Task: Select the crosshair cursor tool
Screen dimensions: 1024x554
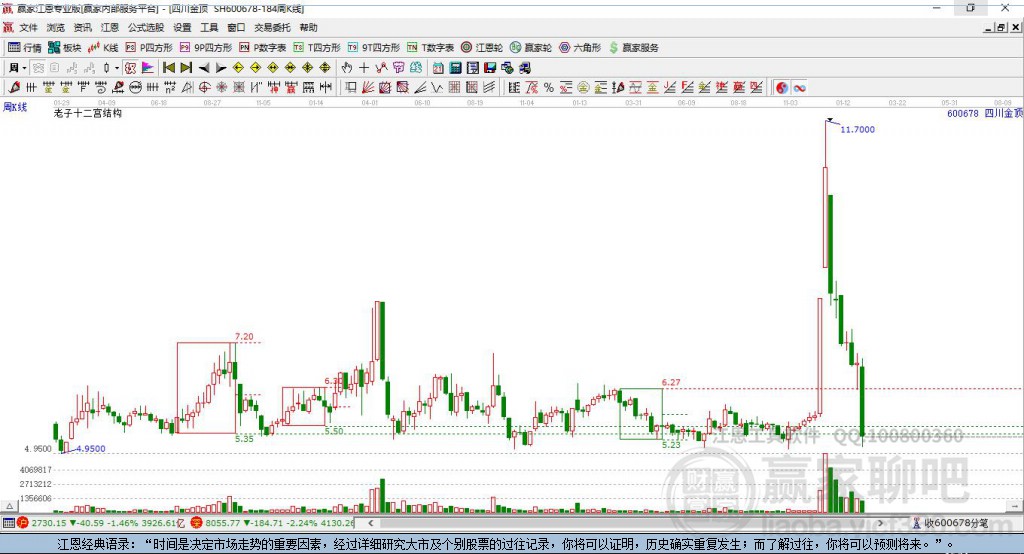Action: (364, 68)
